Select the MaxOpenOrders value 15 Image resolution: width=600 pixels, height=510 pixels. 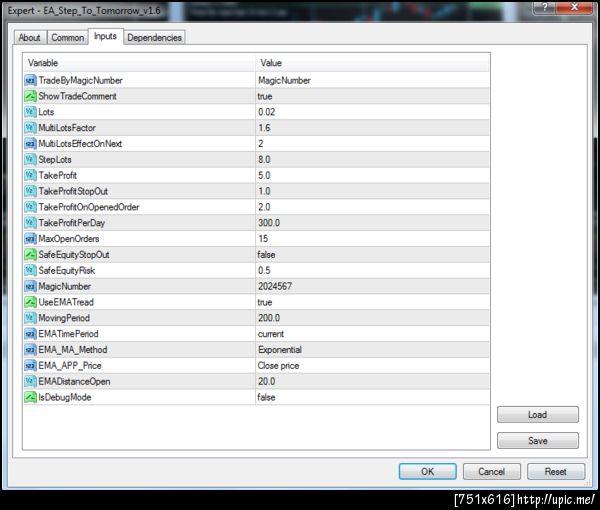263,239
